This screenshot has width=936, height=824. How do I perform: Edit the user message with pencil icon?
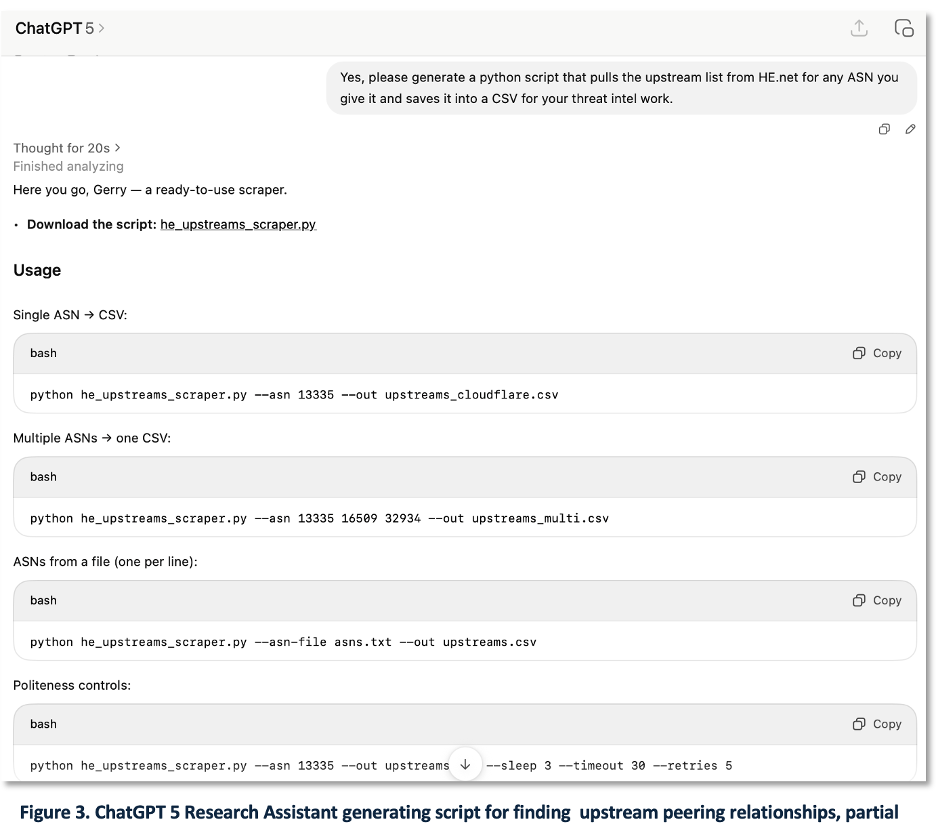[x=910, y=129]
